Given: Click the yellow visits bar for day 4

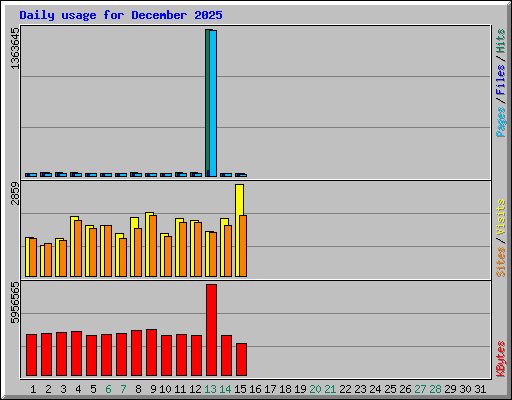Looking at the screenshot, I should coord(73,246).
